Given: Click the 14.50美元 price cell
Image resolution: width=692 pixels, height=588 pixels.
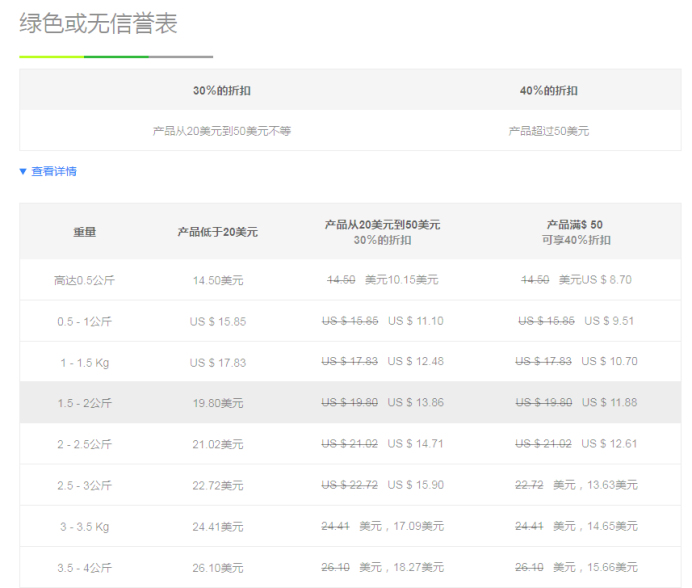Looking at the screenshot, I should click(218, 280).
